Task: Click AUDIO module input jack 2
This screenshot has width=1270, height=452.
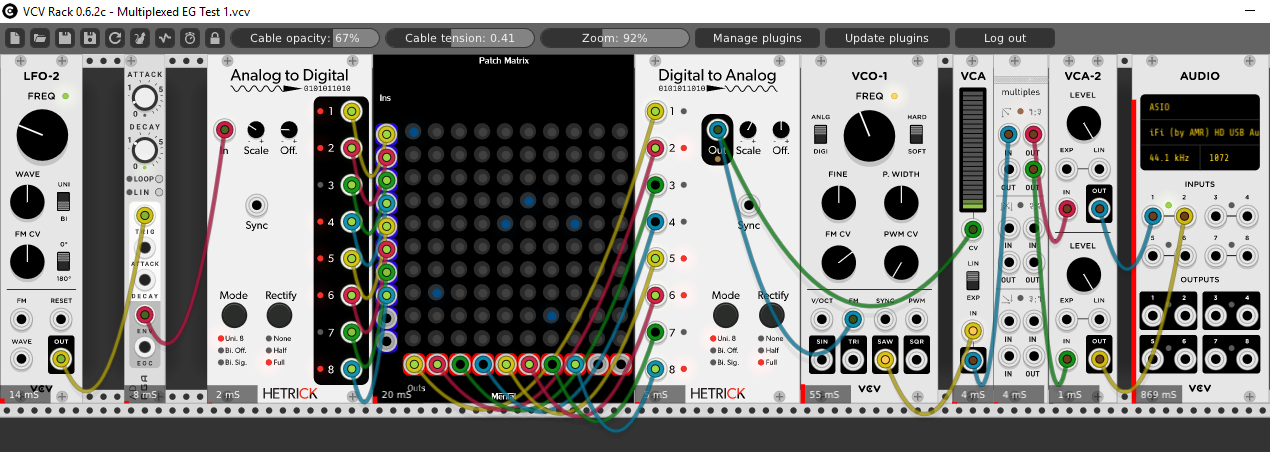Action: point(1185,215)
